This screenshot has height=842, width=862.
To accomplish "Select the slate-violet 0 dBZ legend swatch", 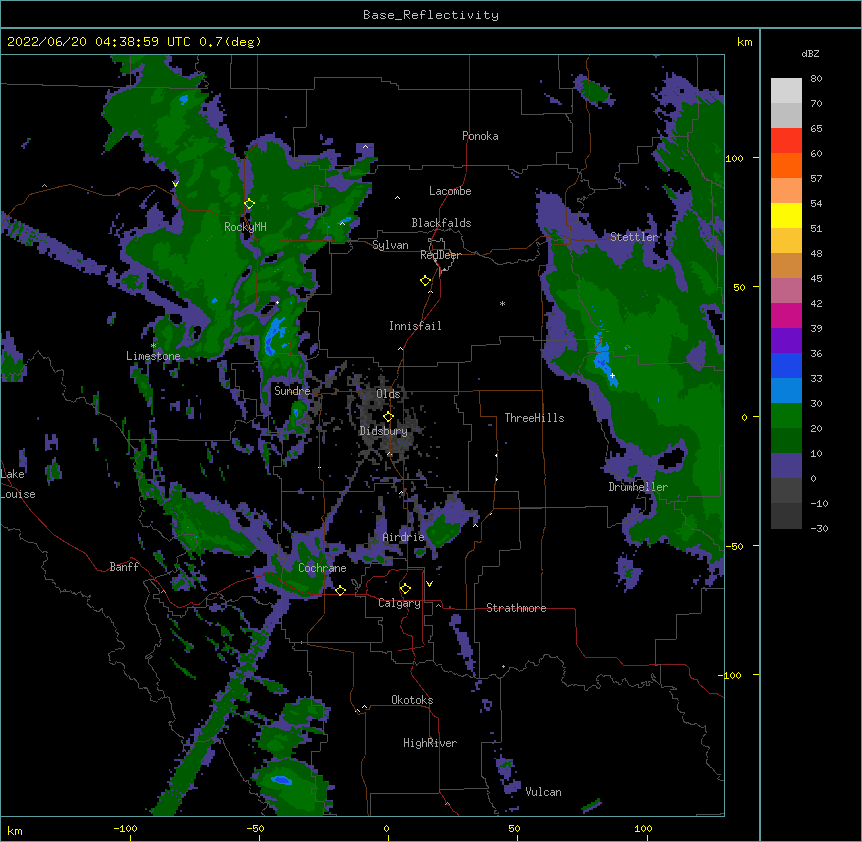I will tap(786, 466).
